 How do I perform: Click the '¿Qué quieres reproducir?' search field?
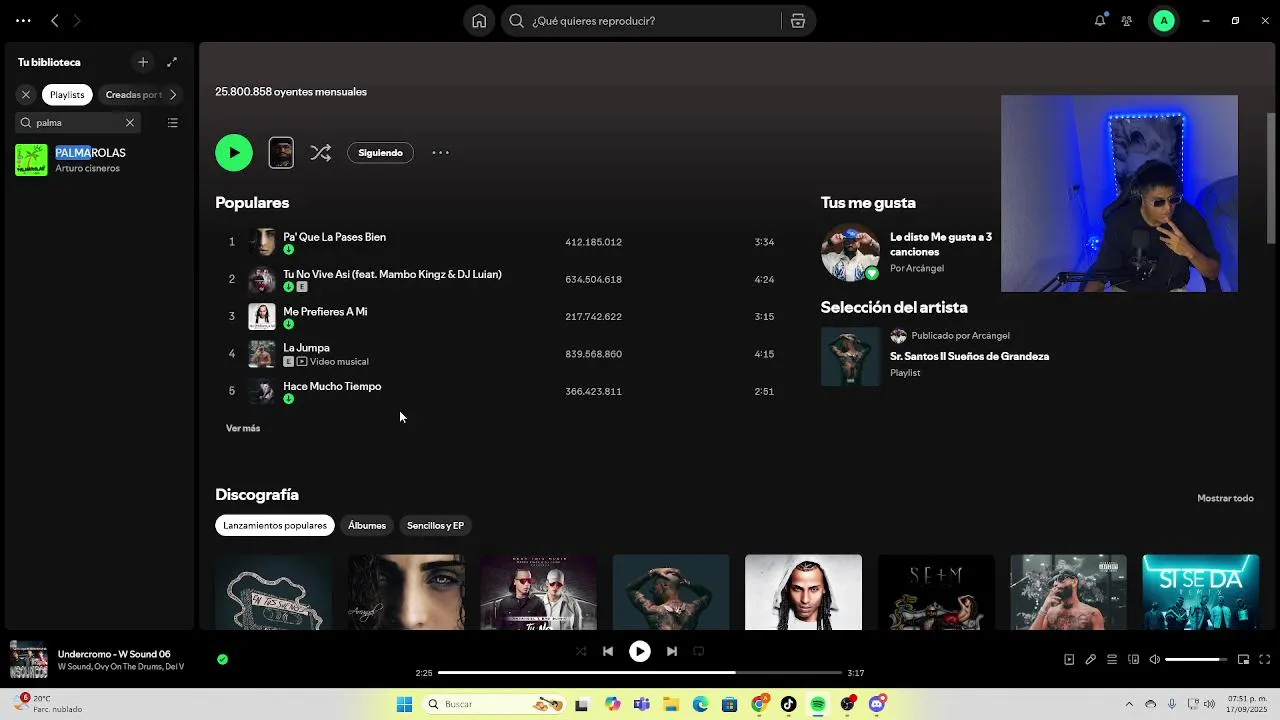click(640, 21)
